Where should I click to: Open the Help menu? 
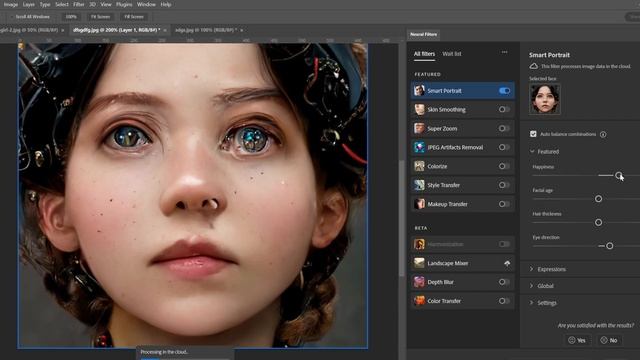166,4
